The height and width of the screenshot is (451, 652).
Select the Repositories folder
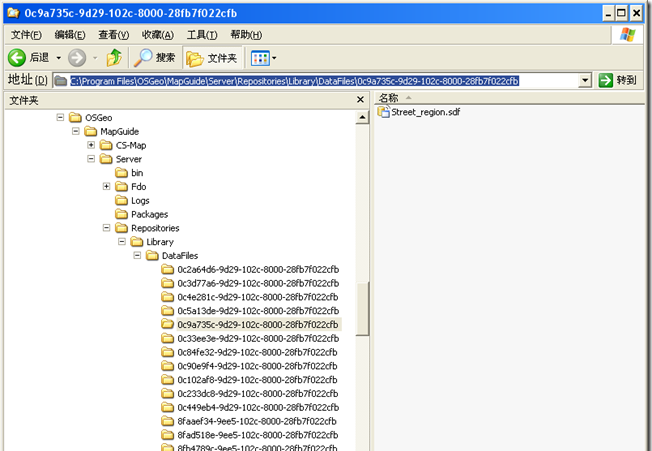tap(155, 228)
